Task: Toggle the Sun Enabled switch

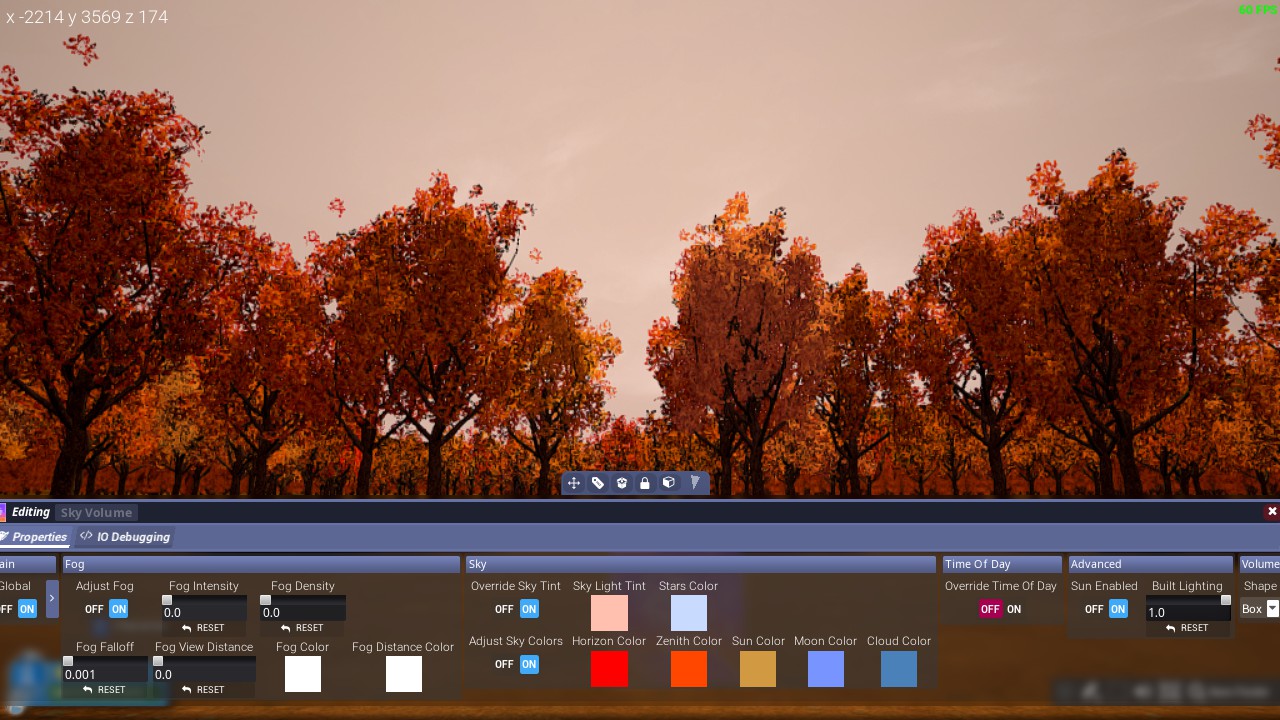Action: point(1107,609)
